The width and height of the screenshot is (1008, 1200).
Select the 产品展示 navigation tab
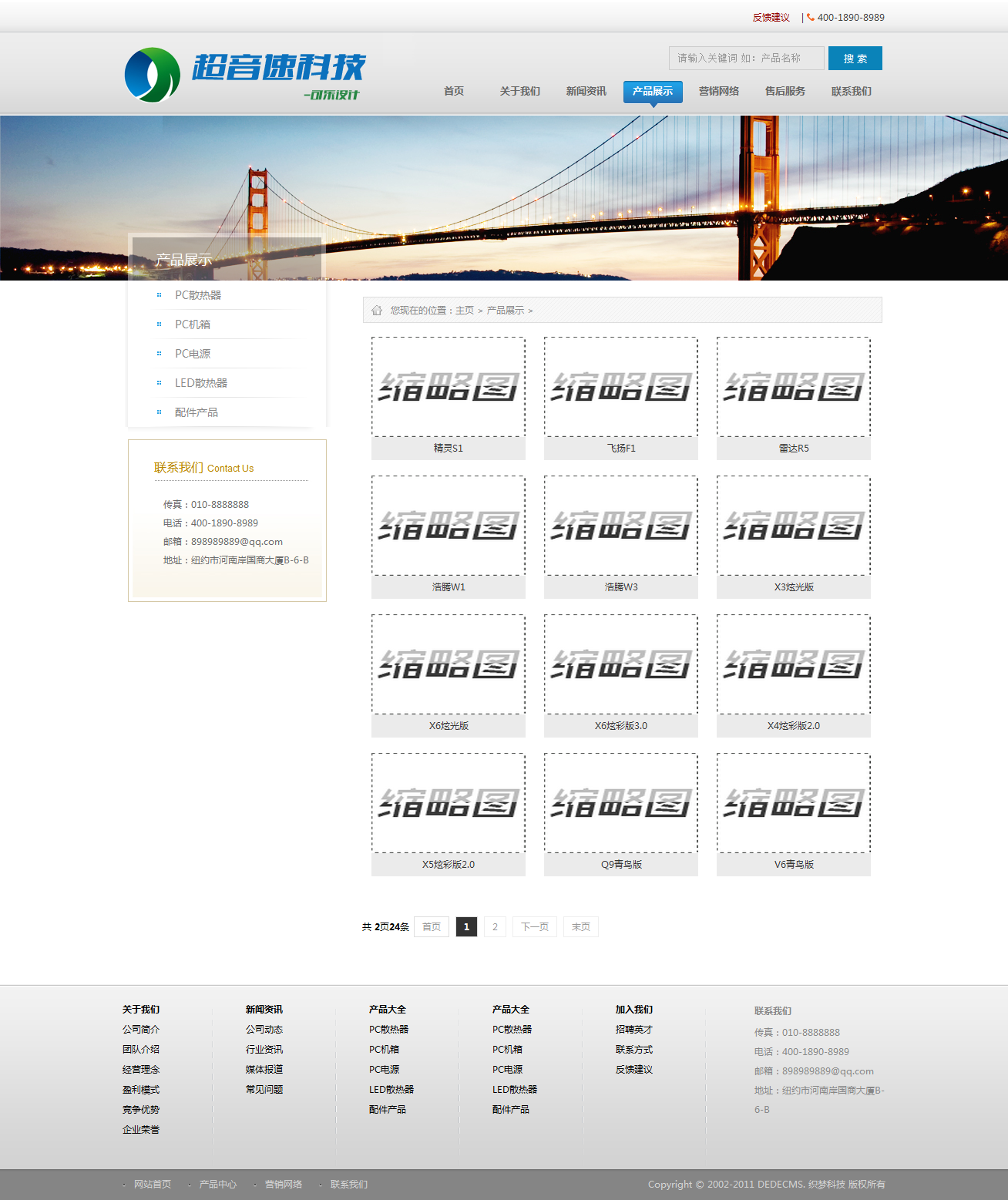click(x=653, y=92)
